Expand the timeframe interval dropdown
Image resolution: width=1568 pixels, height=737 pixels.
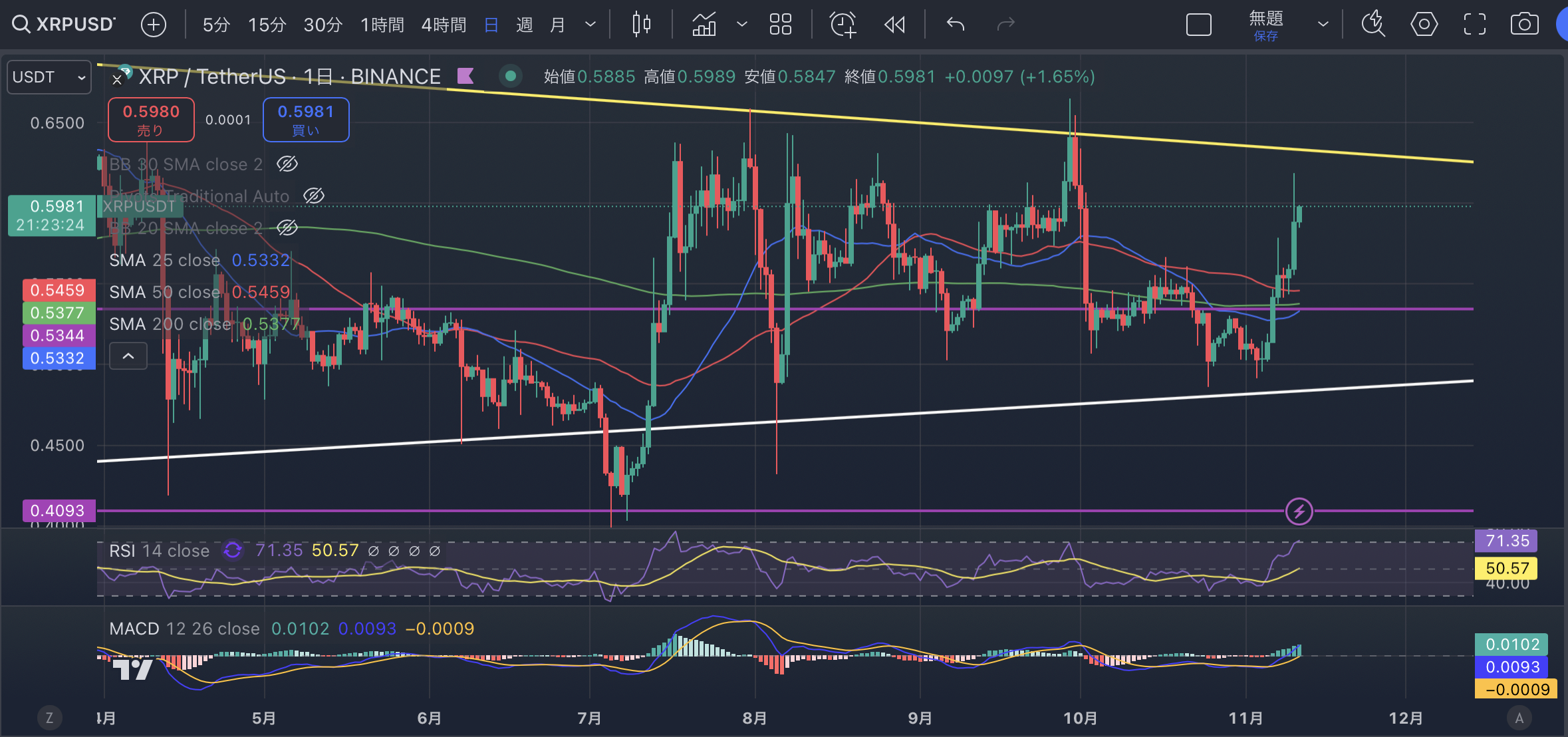coord(590,25)
